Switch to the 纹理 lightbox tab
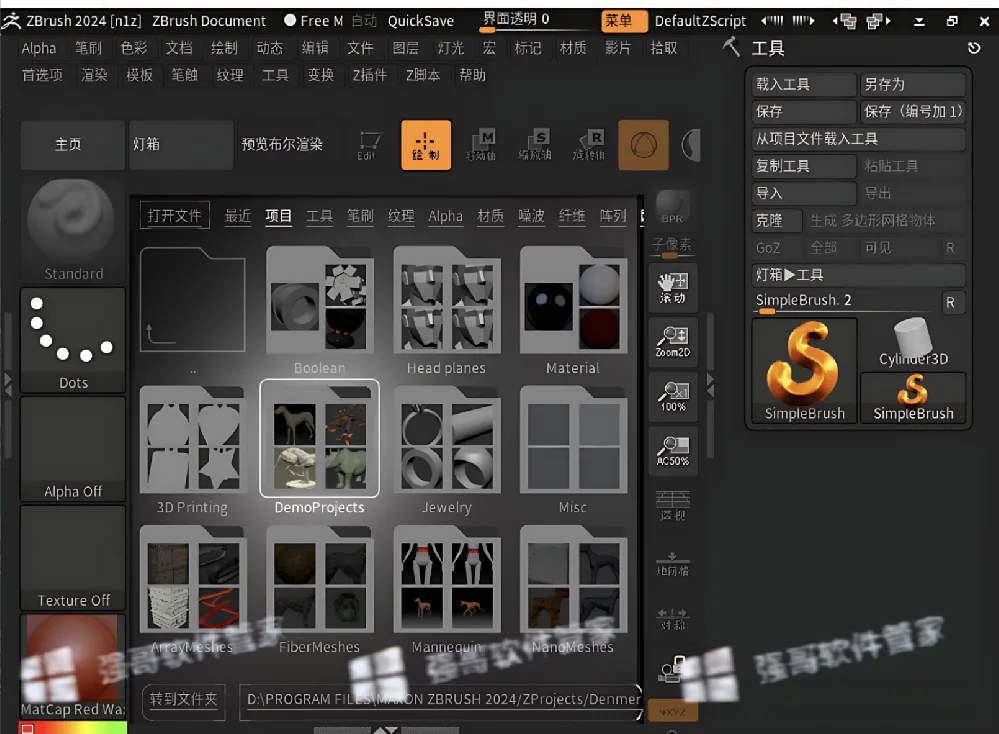Image resolution: width=999 pixels, height=734 pixels. (401, 216)
